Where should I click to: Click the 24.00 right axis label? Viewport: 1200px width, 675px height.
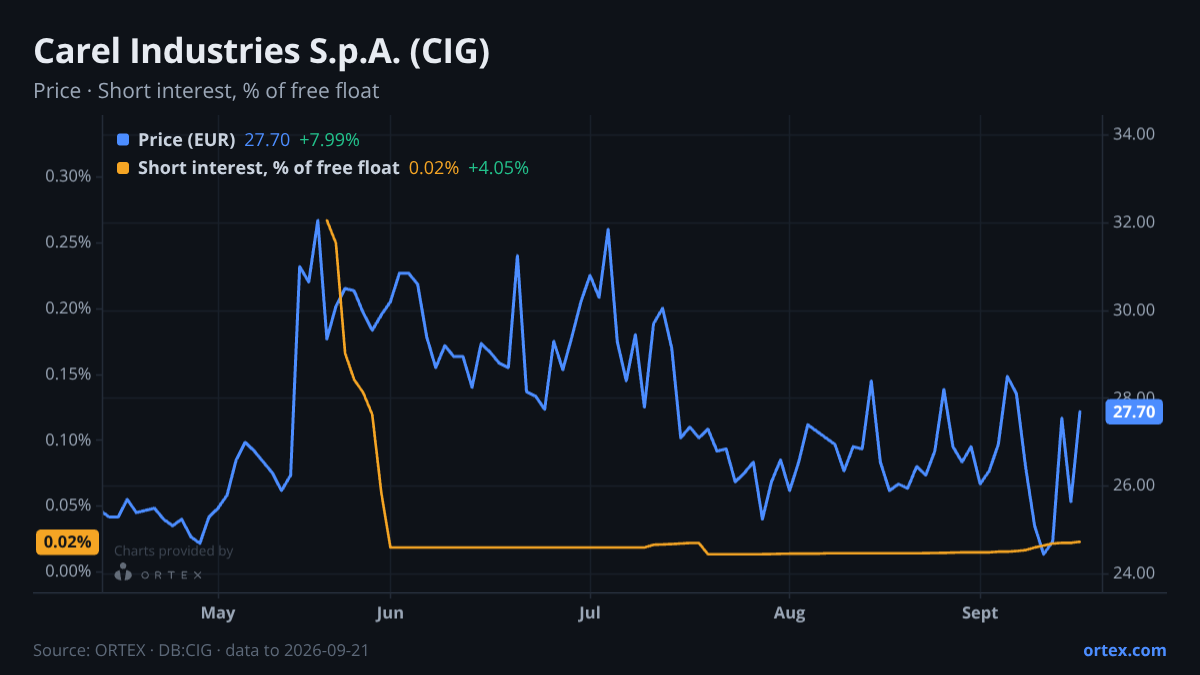click(x=1134, y=573)
